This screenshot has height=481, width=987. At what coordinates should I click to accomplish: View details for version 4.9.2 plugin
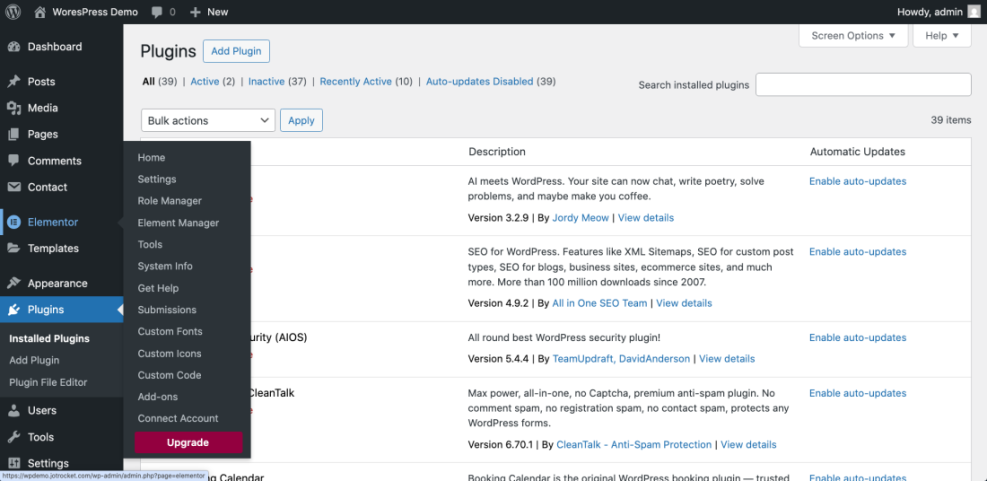pos(684,303)
